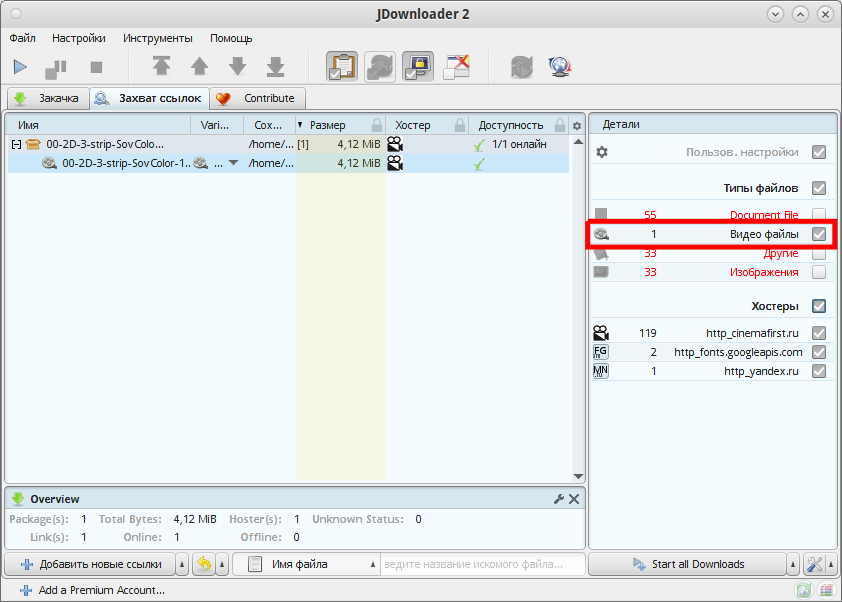842x602 pixels.
Task: Open the arrow next to the undo icon
Action: click(222, 564)
